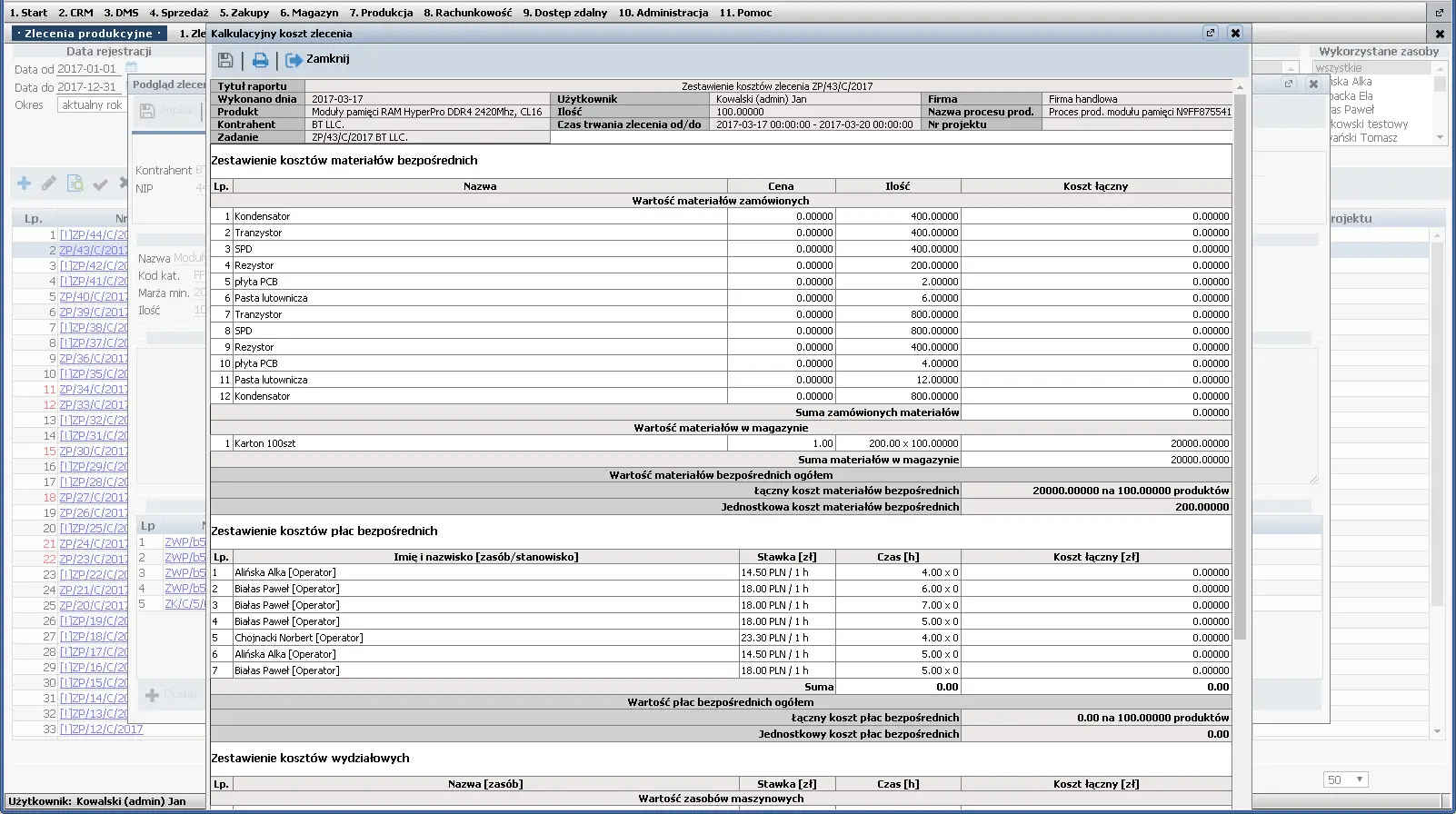Click the blue plus add order icon
The height and width of the screenshot is (814, 1456).
25,184
